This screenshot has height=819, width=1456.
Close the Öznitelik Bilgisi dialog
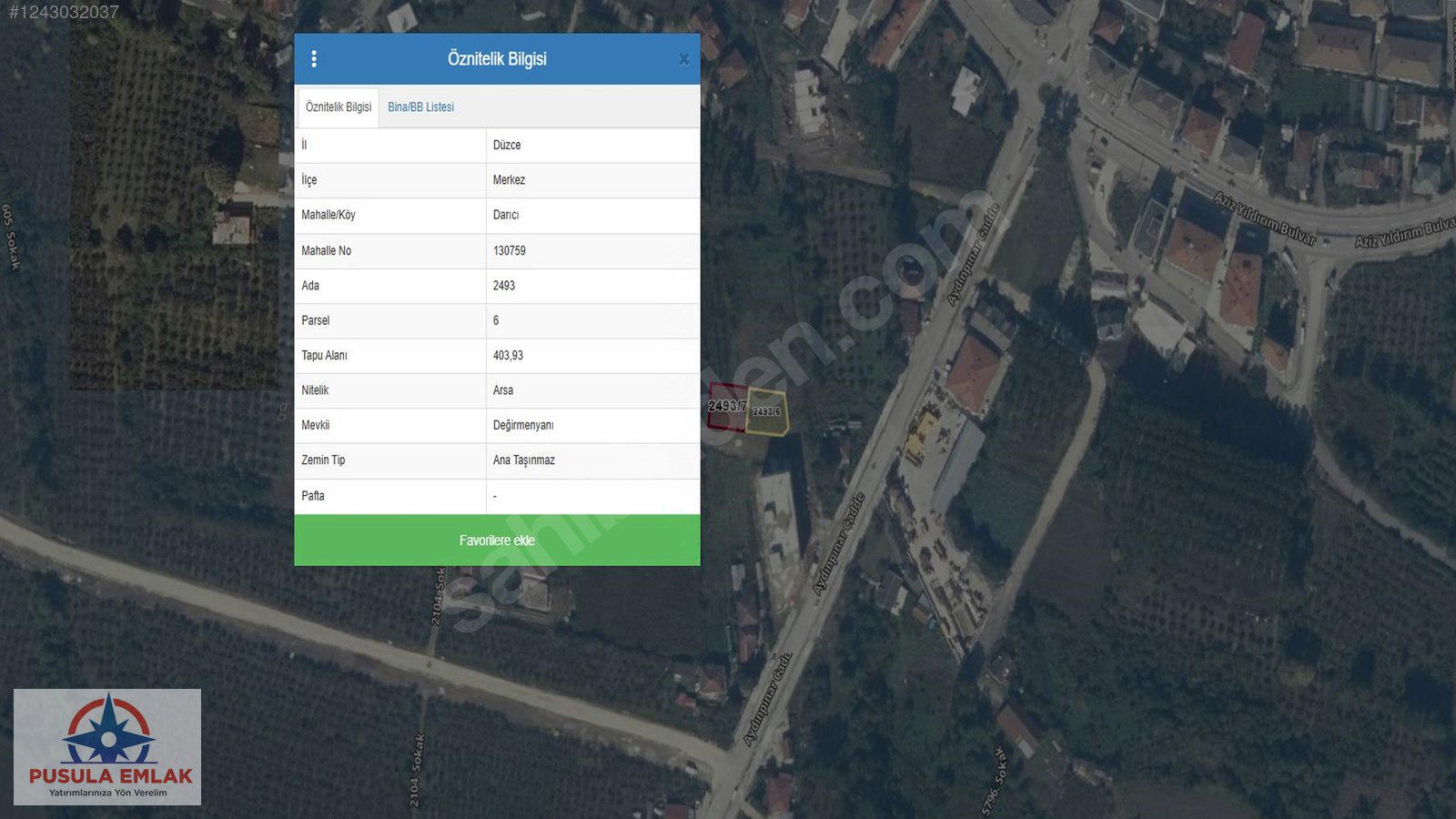pos(683,60)
